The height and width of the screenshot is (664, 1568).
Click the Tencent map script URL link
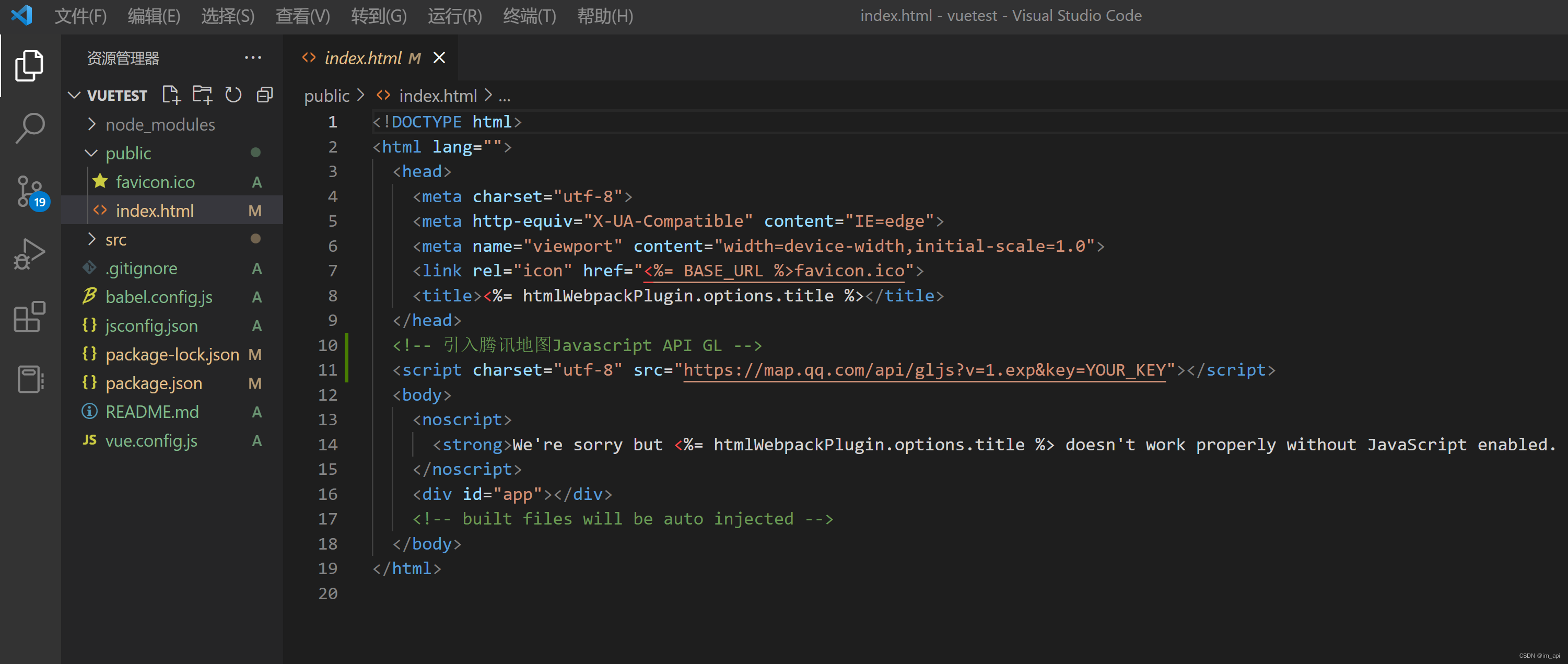(924, 370)
